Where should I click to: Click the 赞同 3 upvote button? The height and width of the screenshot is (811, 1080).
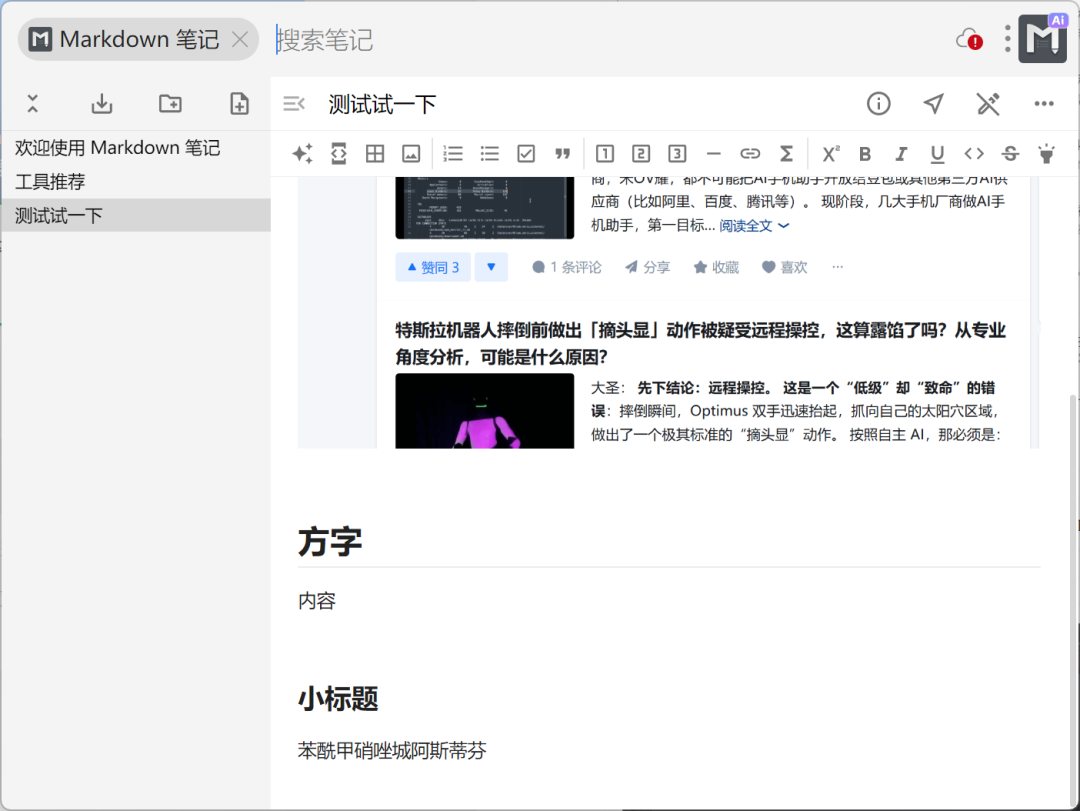coord(433,267)
